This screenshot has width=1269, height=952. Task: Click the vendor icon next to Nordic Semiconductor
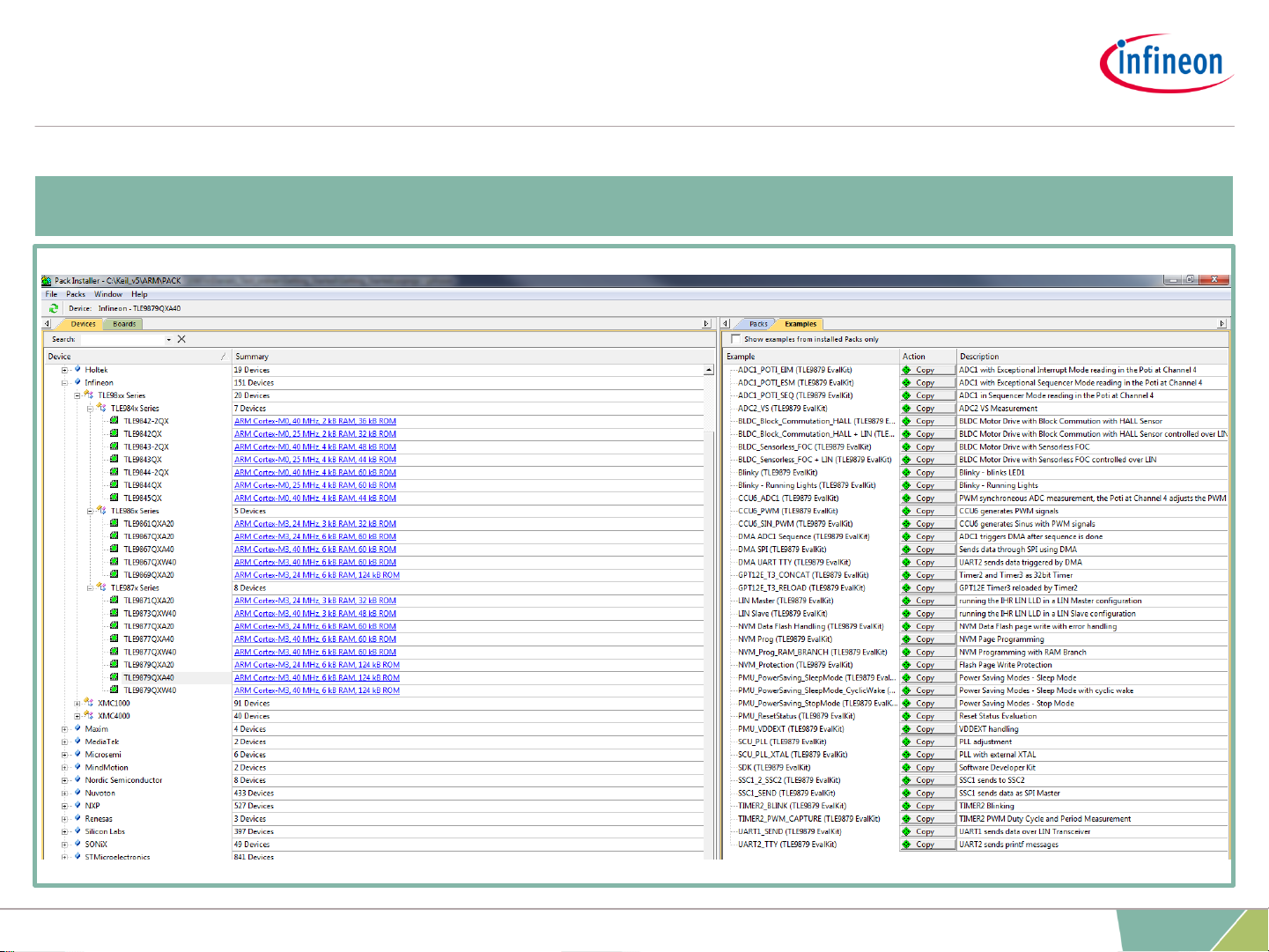click(77, 779)
